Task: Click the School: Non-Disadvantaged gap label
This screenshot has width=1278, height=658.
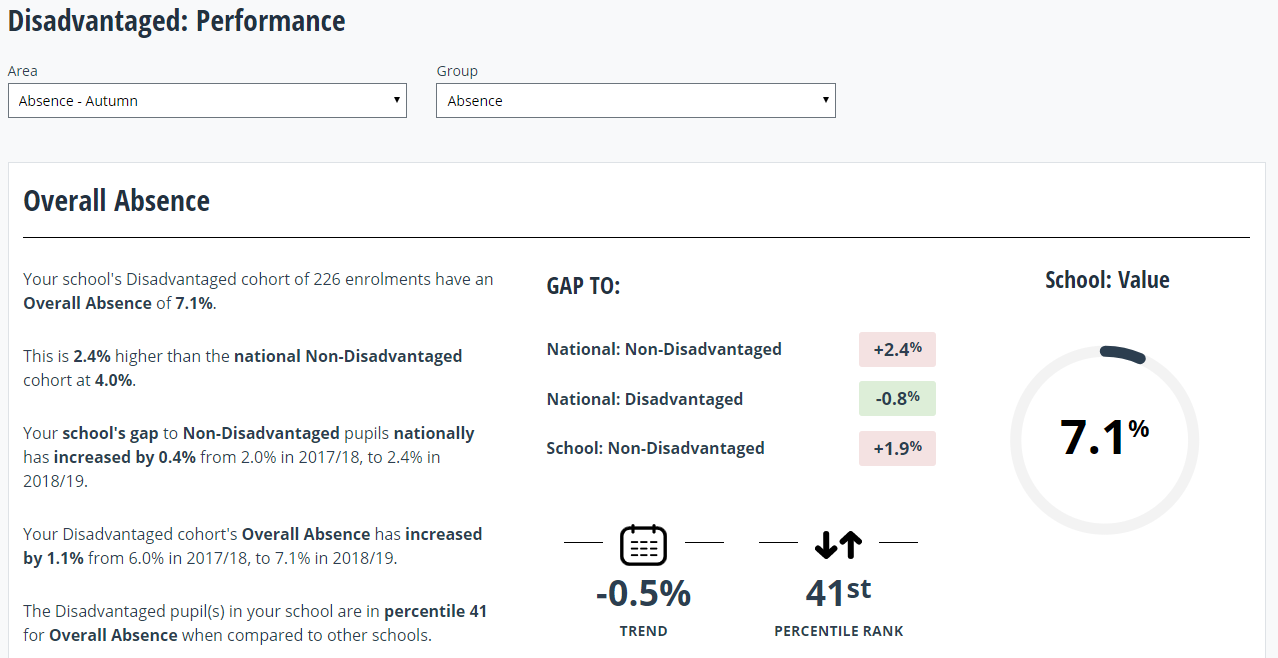Action: [655, 448]
